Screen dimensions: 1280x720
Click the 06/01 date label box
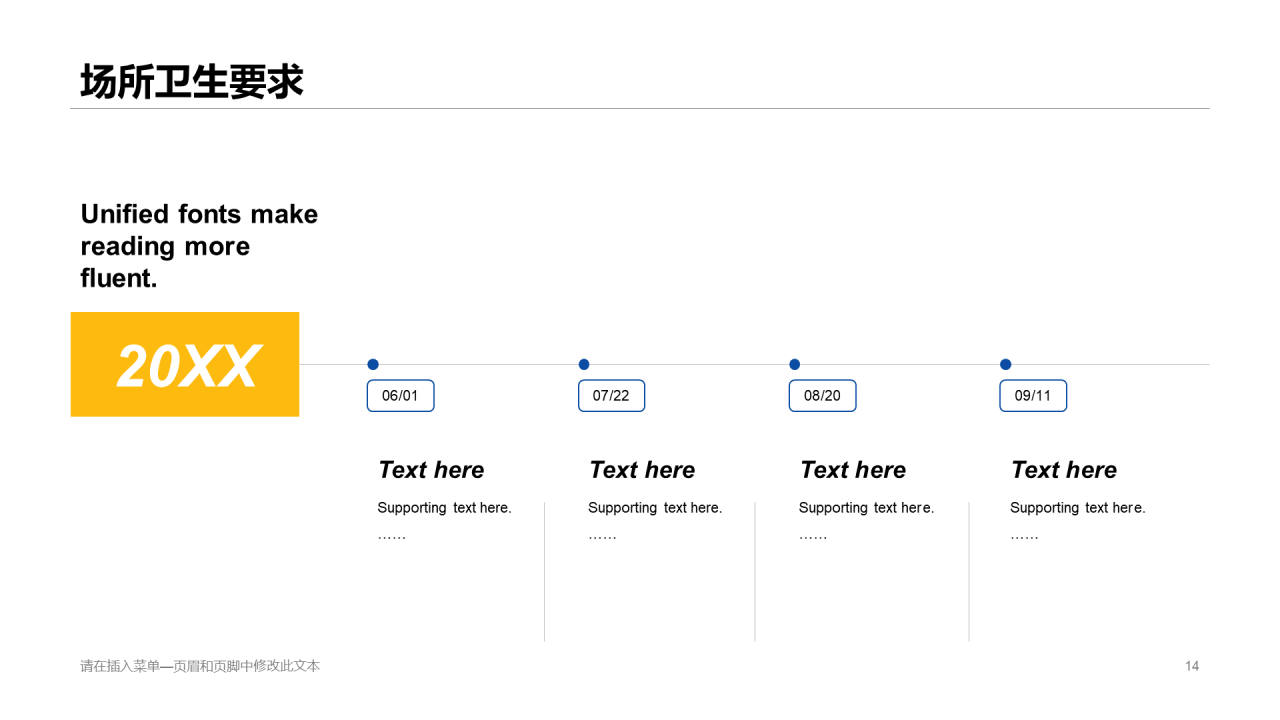point(400,396)
